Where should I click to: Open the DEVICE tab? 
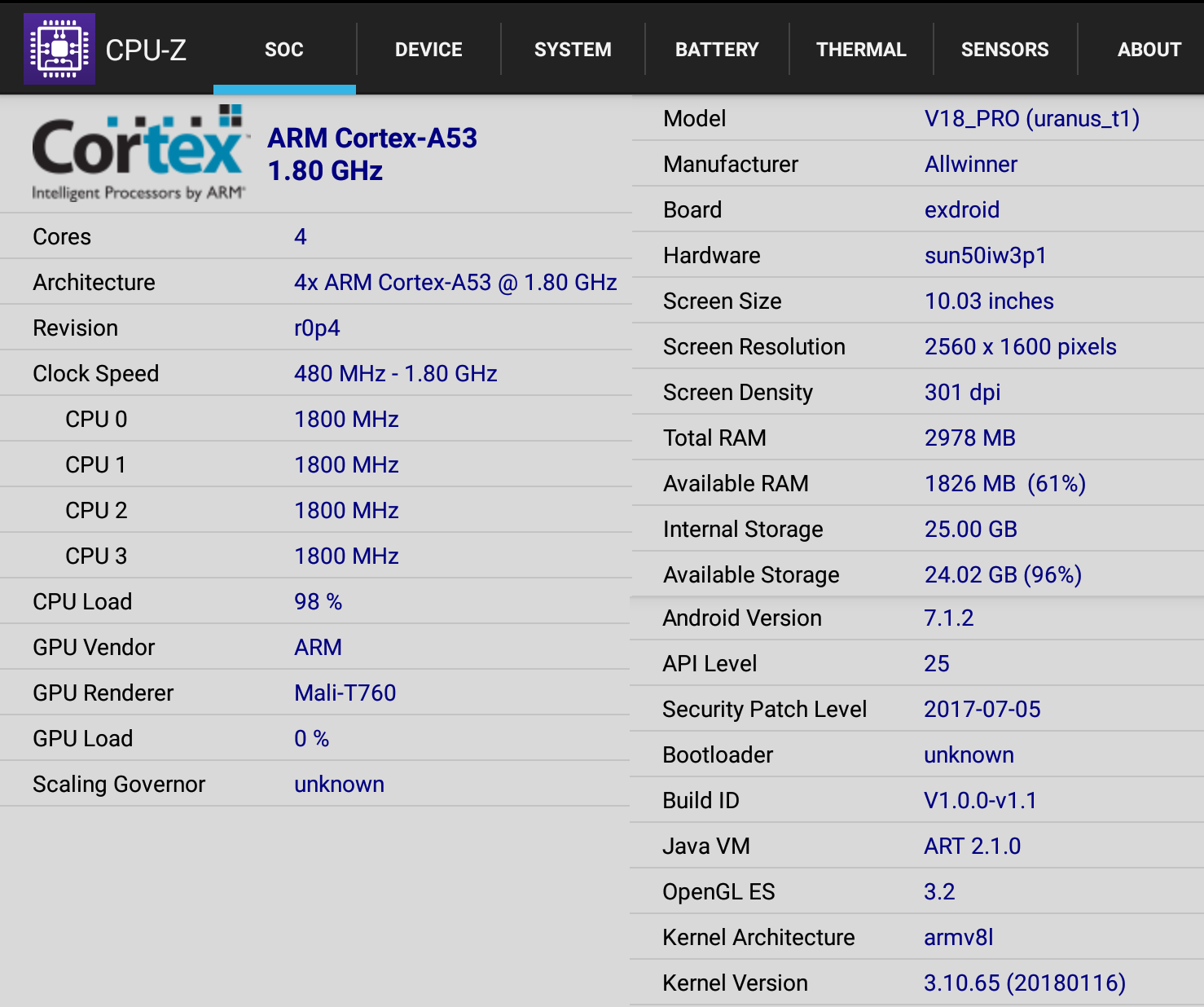[428, 50]
